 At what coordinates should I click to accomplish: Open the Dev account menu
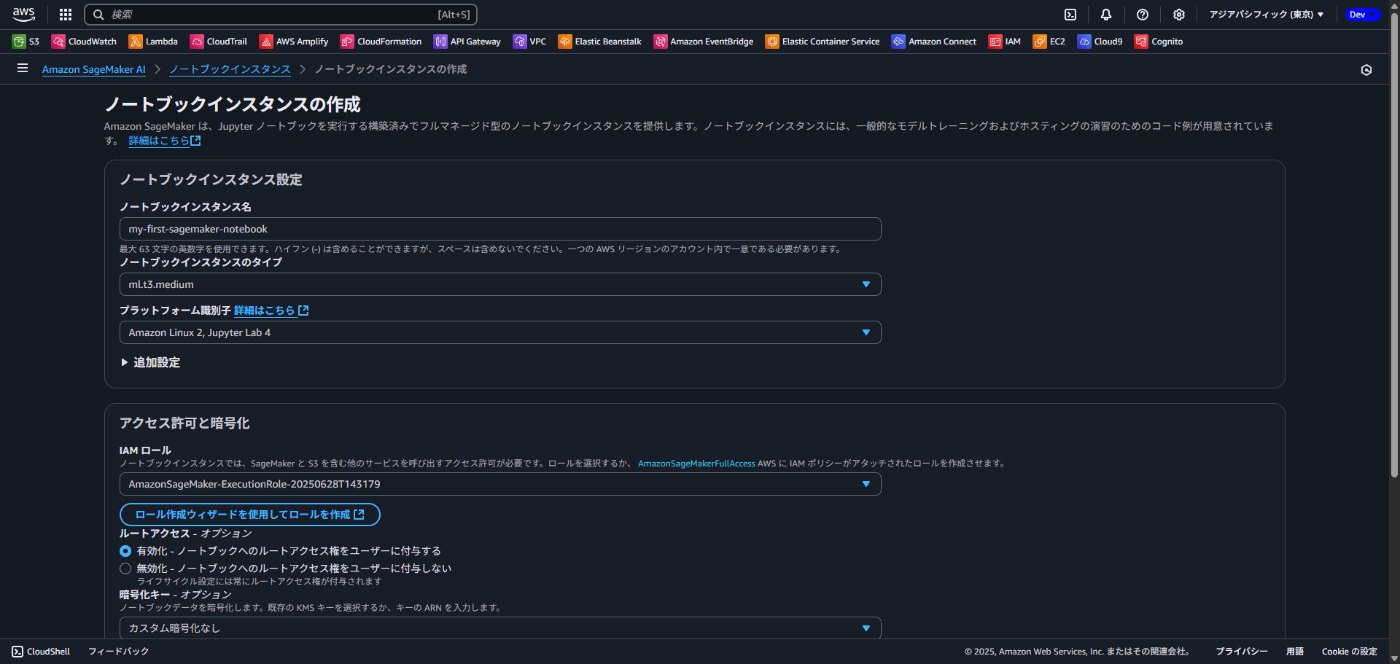point(1363,14)
